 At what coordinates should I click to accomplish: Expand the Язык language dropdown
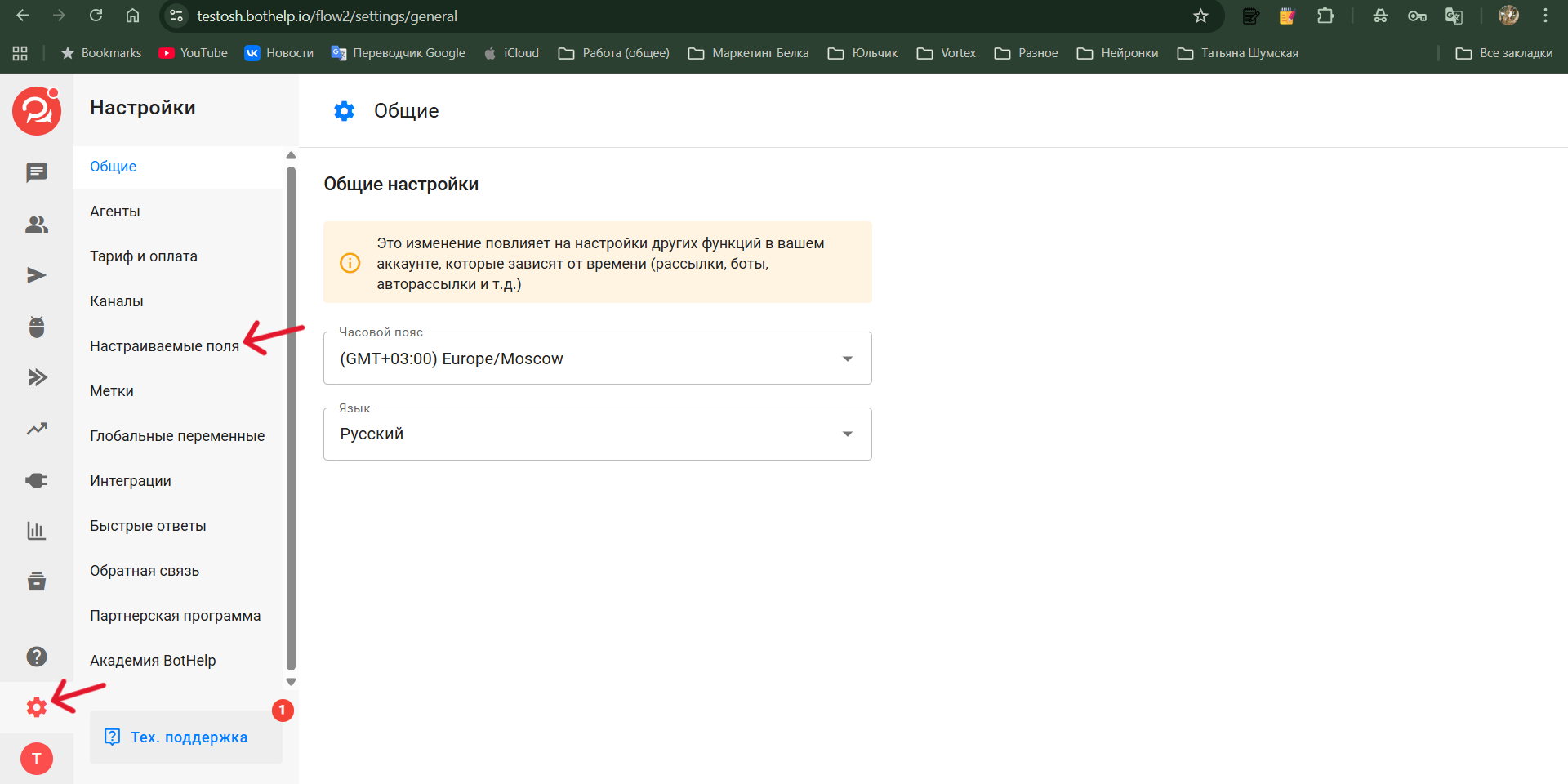coord(597,434)
